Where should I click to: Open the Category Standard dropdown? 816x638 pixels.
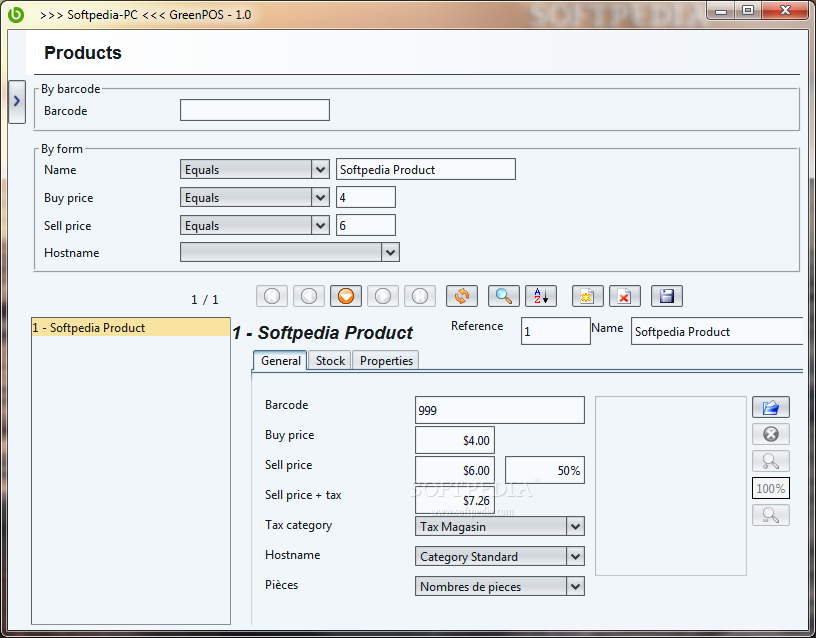pos(500,556)
